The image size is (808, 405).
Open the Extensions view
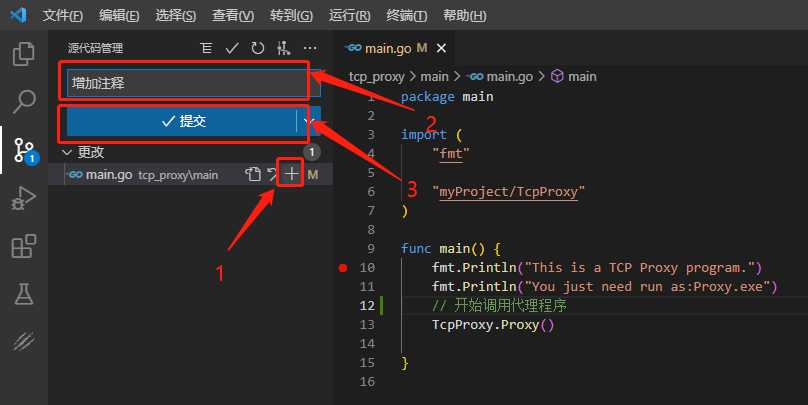[x=24, y=246]
